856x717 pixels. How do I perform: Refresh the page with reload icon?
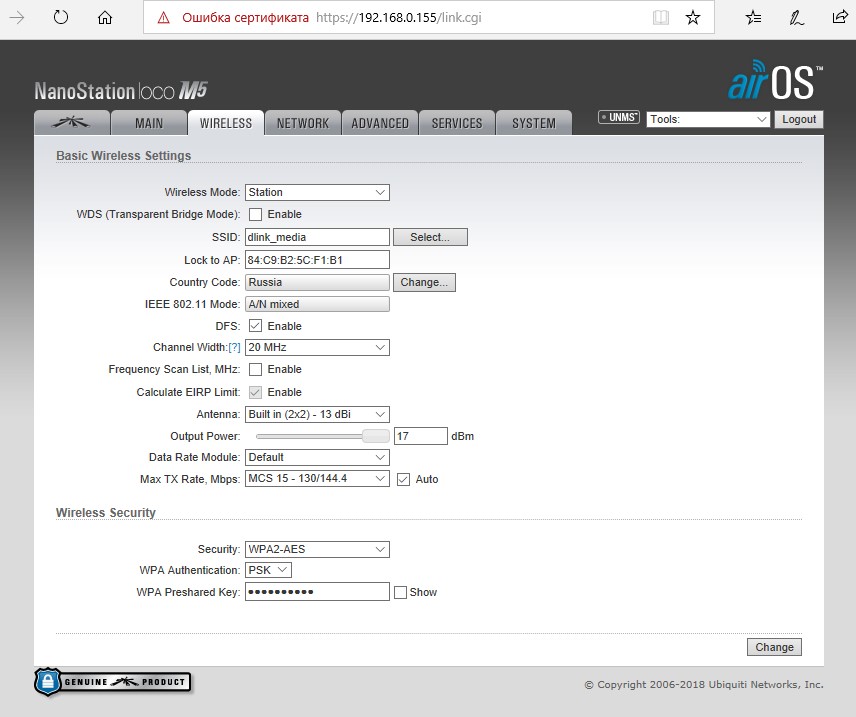[61, 17]
